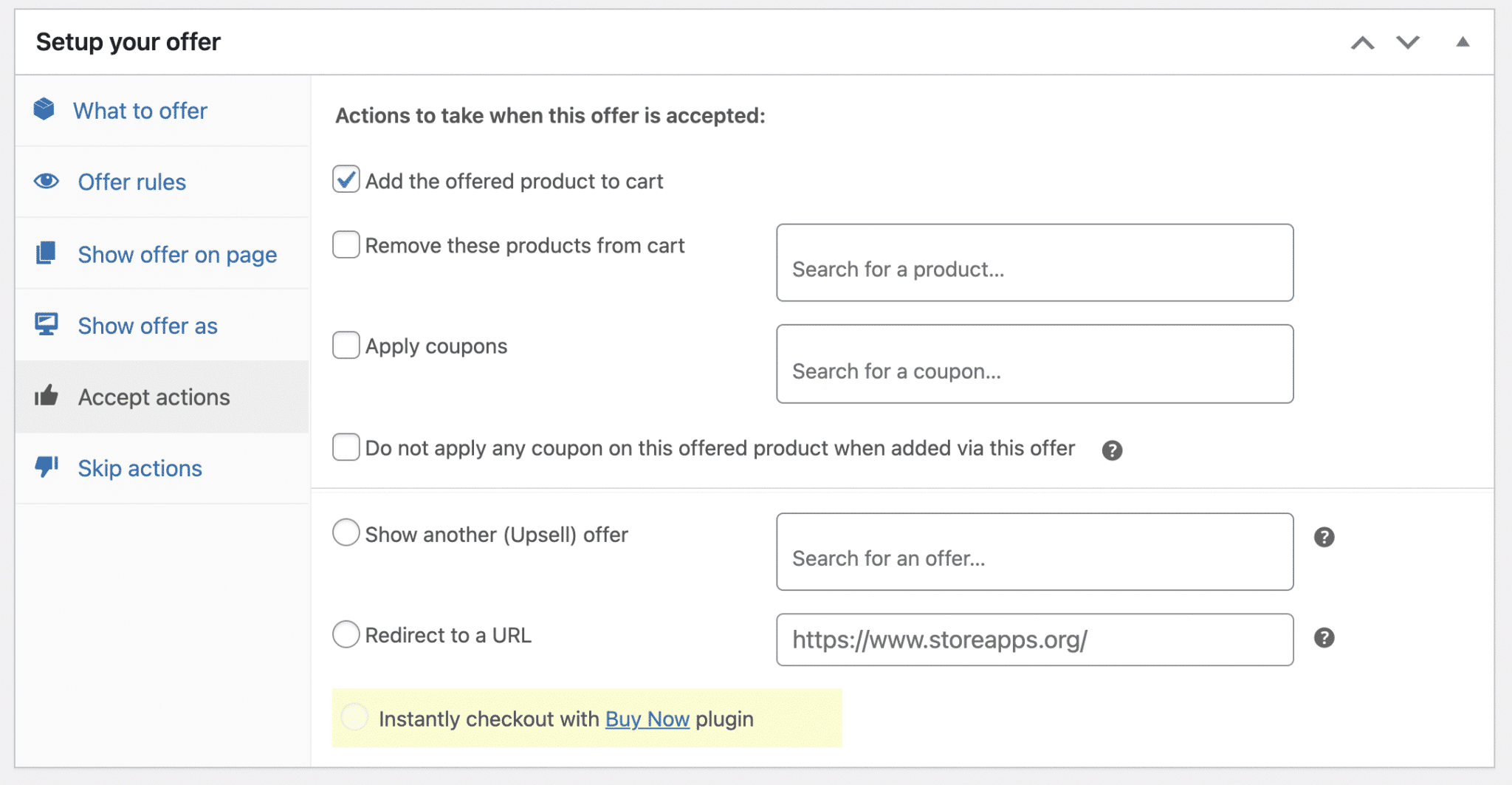Select Show another (Upsell) offer
This screenshot has width=1512, height=785.
346,532
